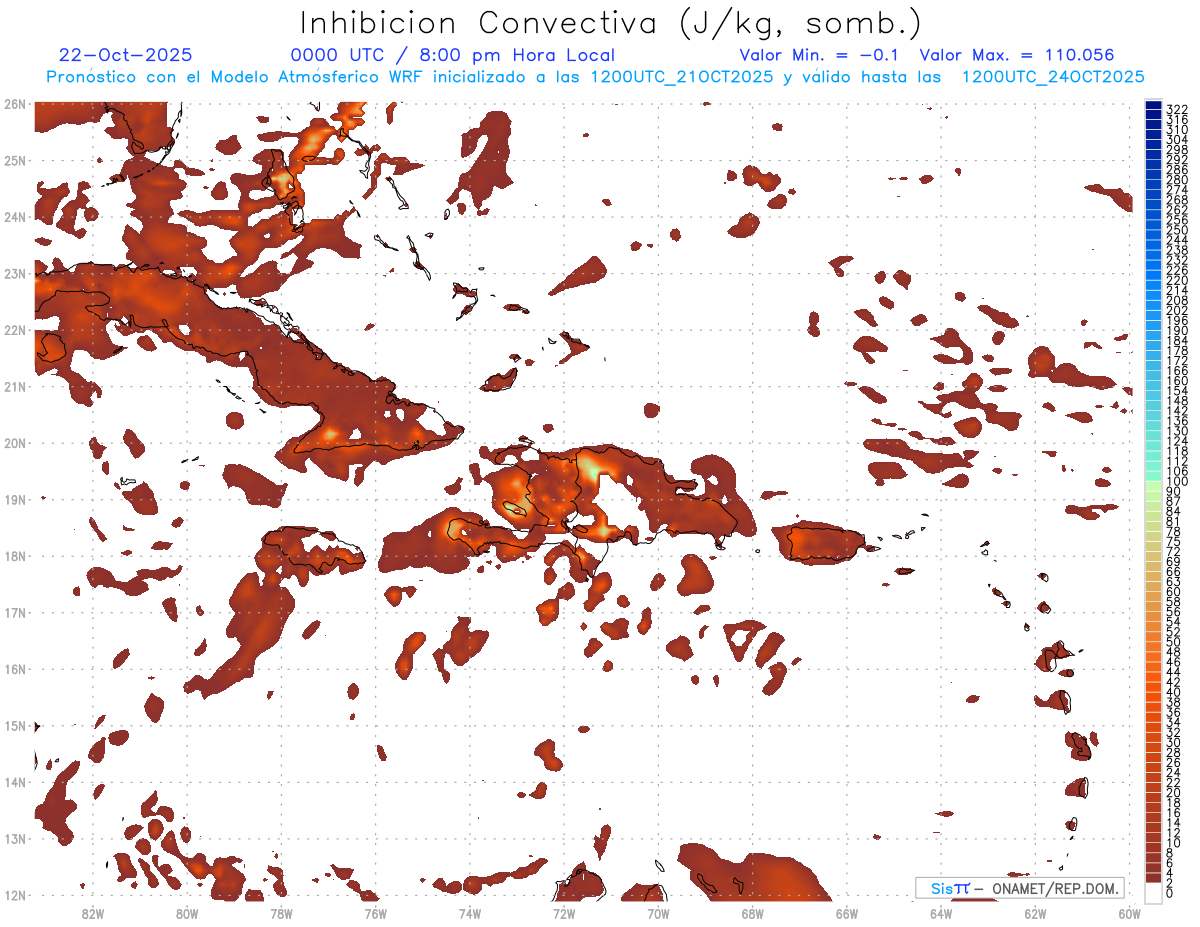This screenshot has height=927, width=1200.
Task: Click the '12N' latitude label
Action: pos(15,895)
